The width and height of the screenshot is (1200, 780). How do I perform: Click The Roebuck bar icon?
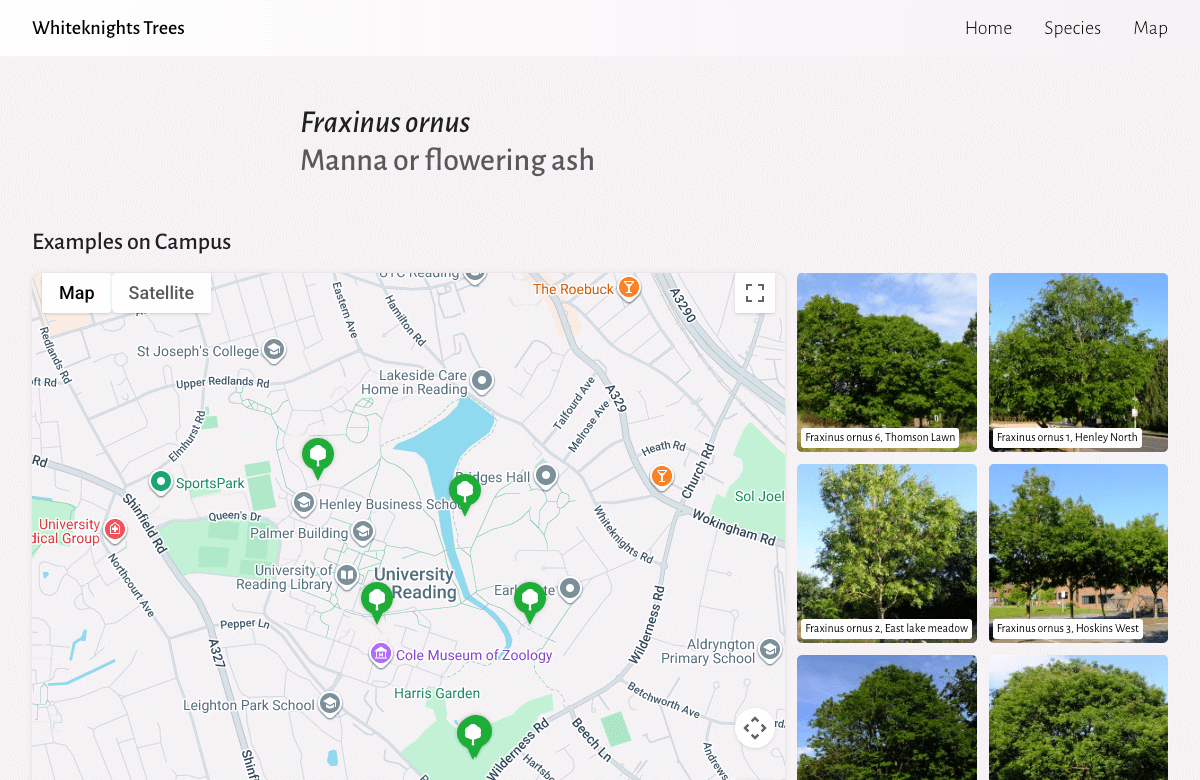tap(629, 288)
